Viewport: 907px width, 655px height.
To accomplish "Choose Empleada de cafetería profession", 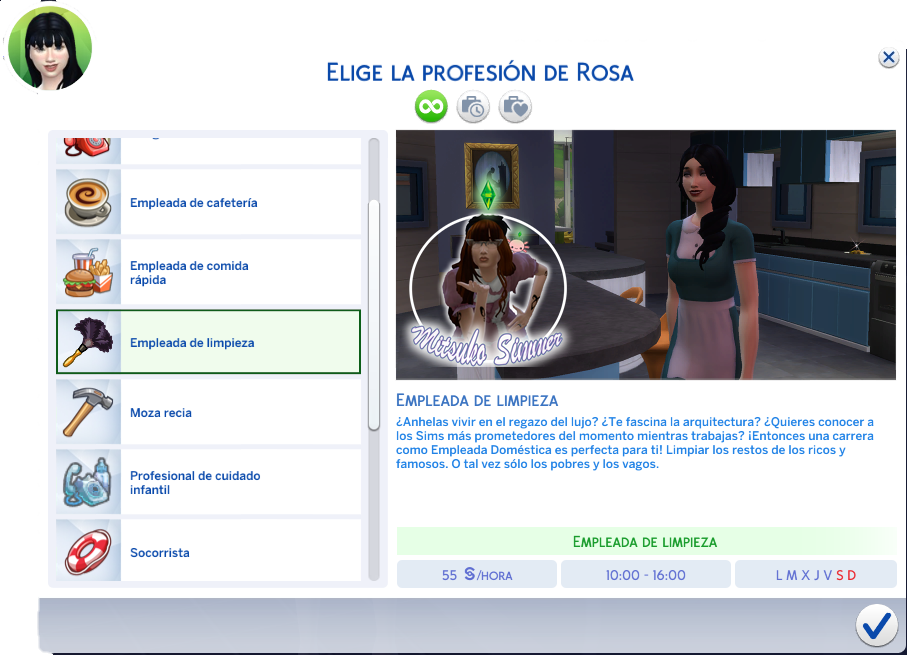I will [208, 202].
